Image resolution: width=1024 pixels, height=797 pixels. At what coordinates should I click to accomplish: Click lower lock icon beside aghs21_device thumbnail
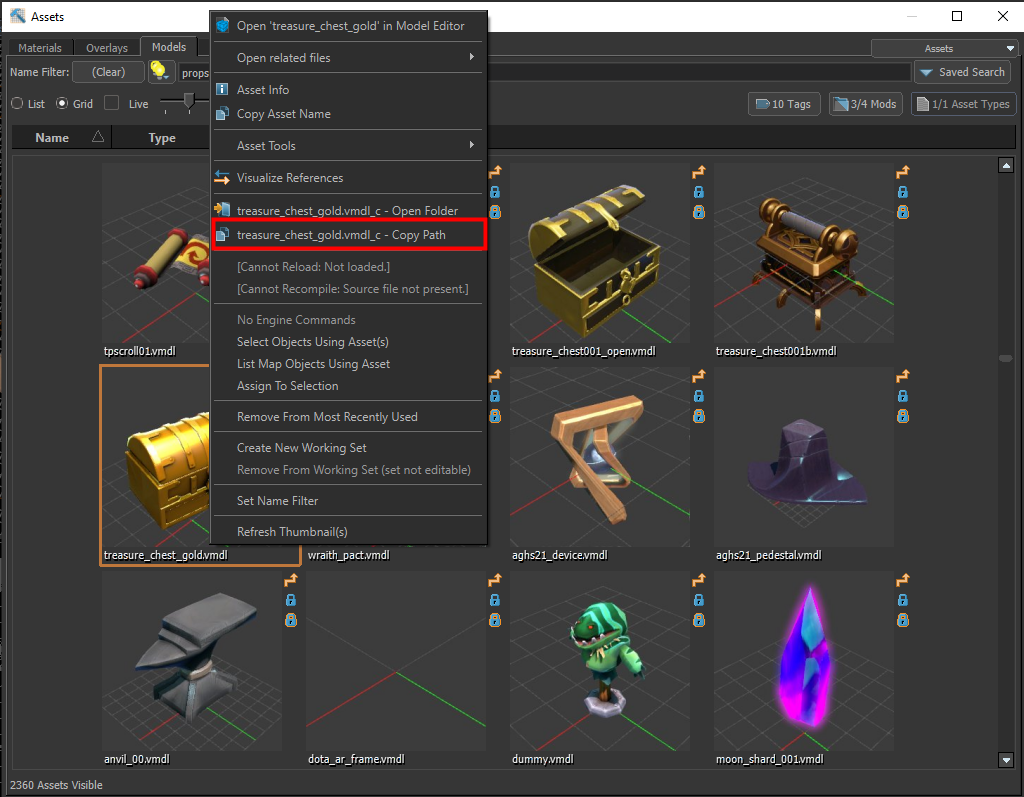point(699,416)
